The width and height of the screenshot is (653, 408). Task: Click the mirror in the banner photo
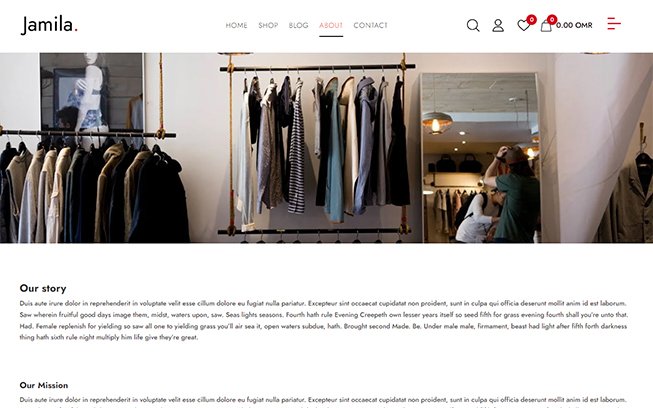click(480, 158)
